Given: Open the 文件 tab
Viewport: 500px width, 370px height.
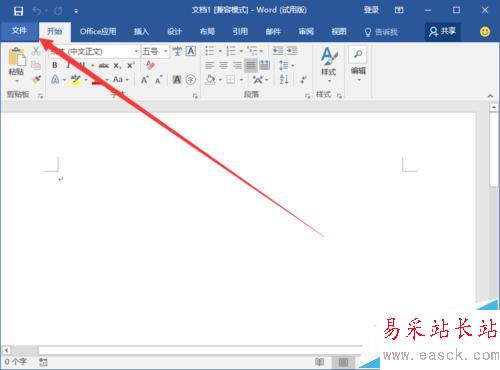Looking at the screenshot, I should tap(19, 31).
